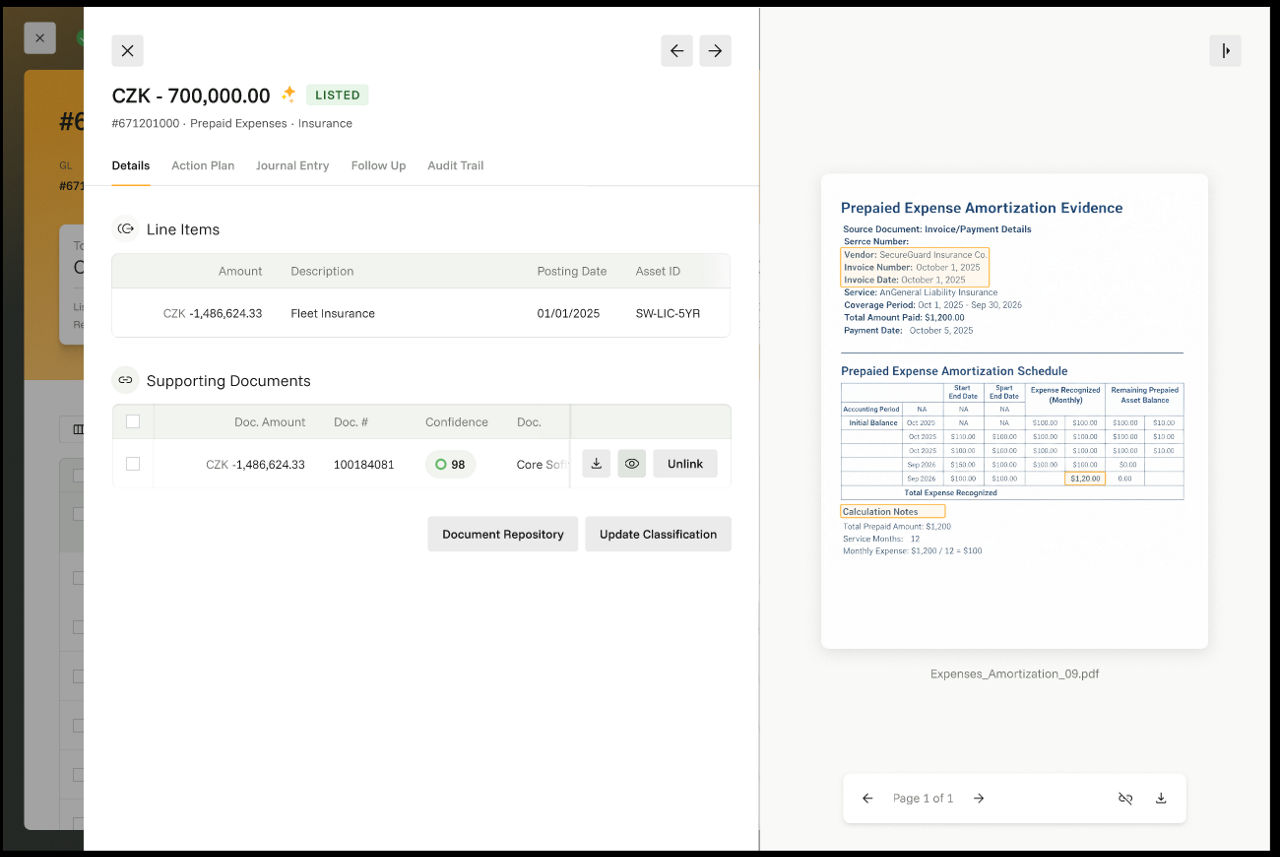Go to previous PDF page
The width and height of the screenshot is (1280, 857).
pyautogui.click(x=868, y=798)
